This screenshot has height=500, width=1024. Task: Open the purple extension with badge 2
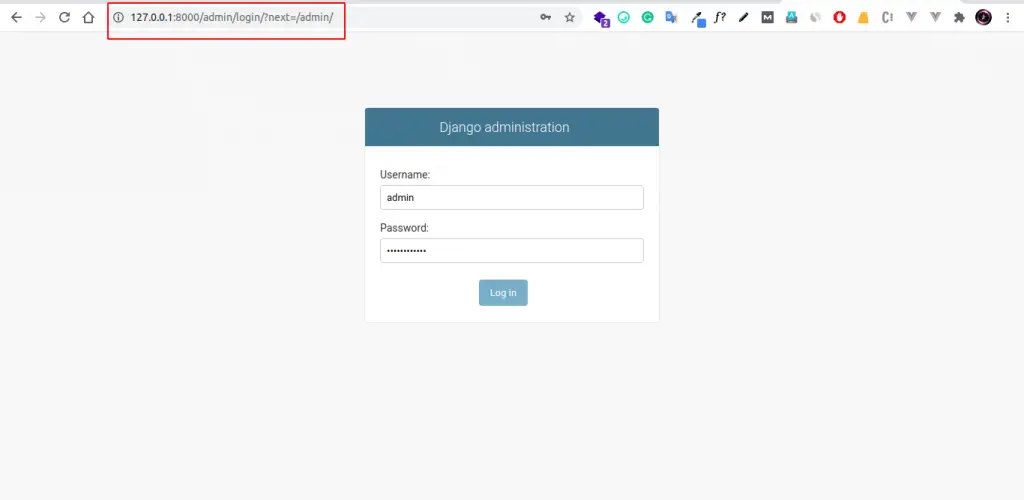601,18
